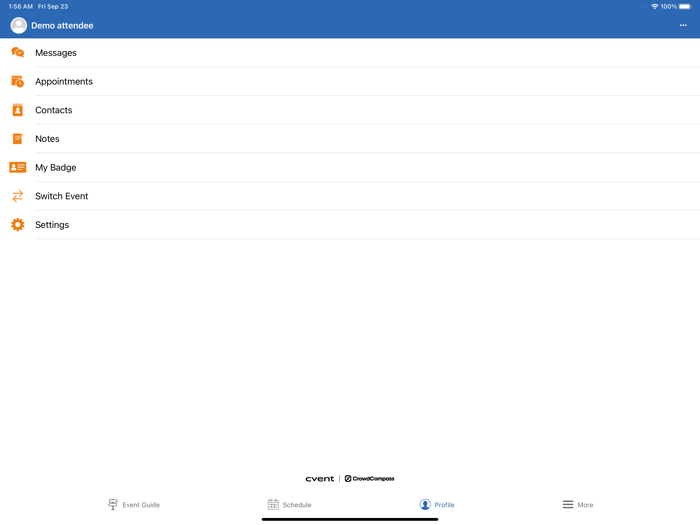Image resolution: width=700 pixels, height=525 pixels.
Task: Select the Profile tab
Action: tap(437, 505)
